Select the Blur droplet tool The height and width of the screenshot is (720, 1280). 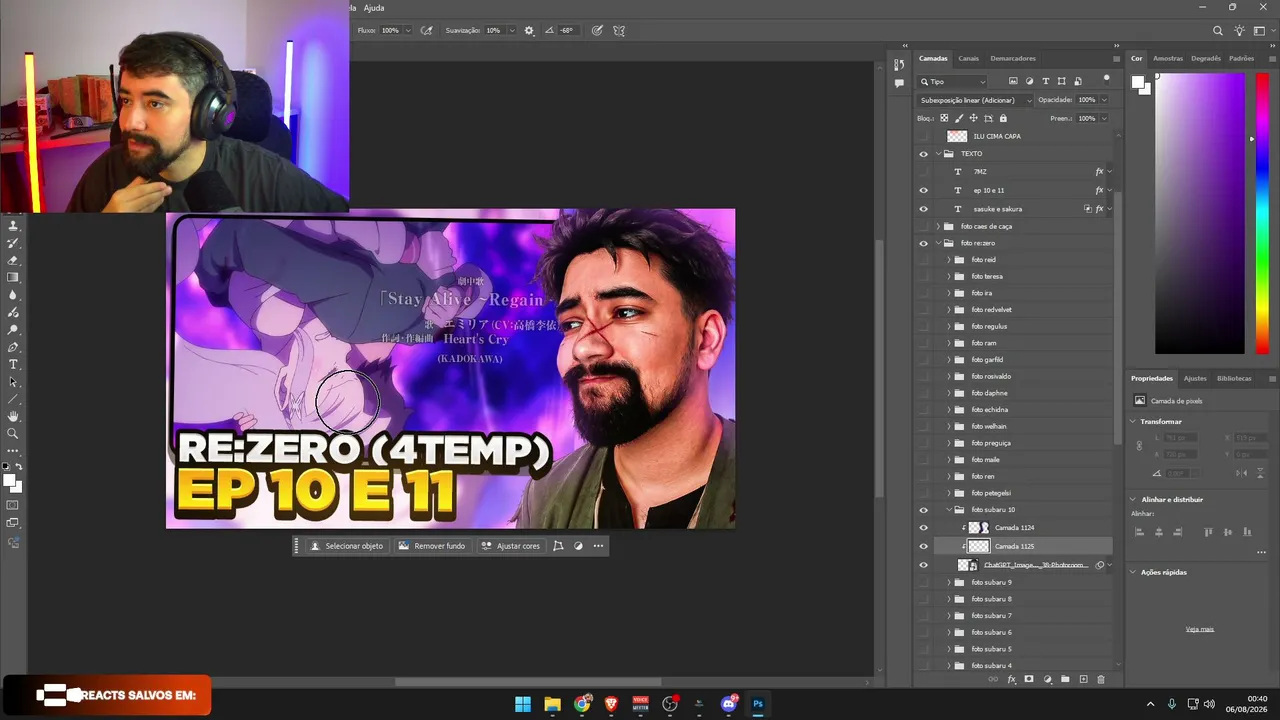pyautogui.click(x=13, y=295)
